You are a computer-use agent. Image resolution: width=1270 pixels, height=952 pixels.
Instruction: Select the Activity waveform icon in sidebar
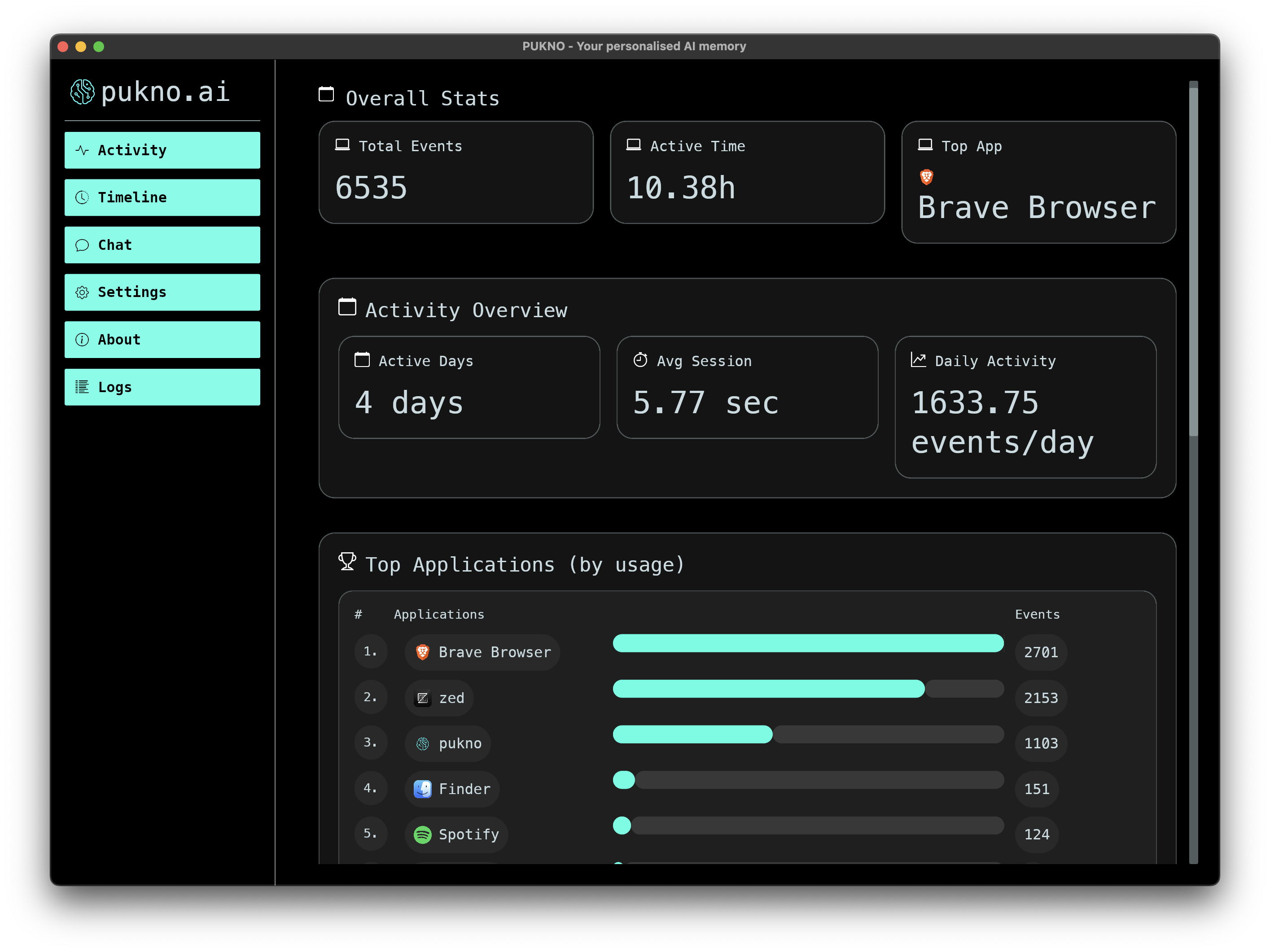(x=82, y=150)
